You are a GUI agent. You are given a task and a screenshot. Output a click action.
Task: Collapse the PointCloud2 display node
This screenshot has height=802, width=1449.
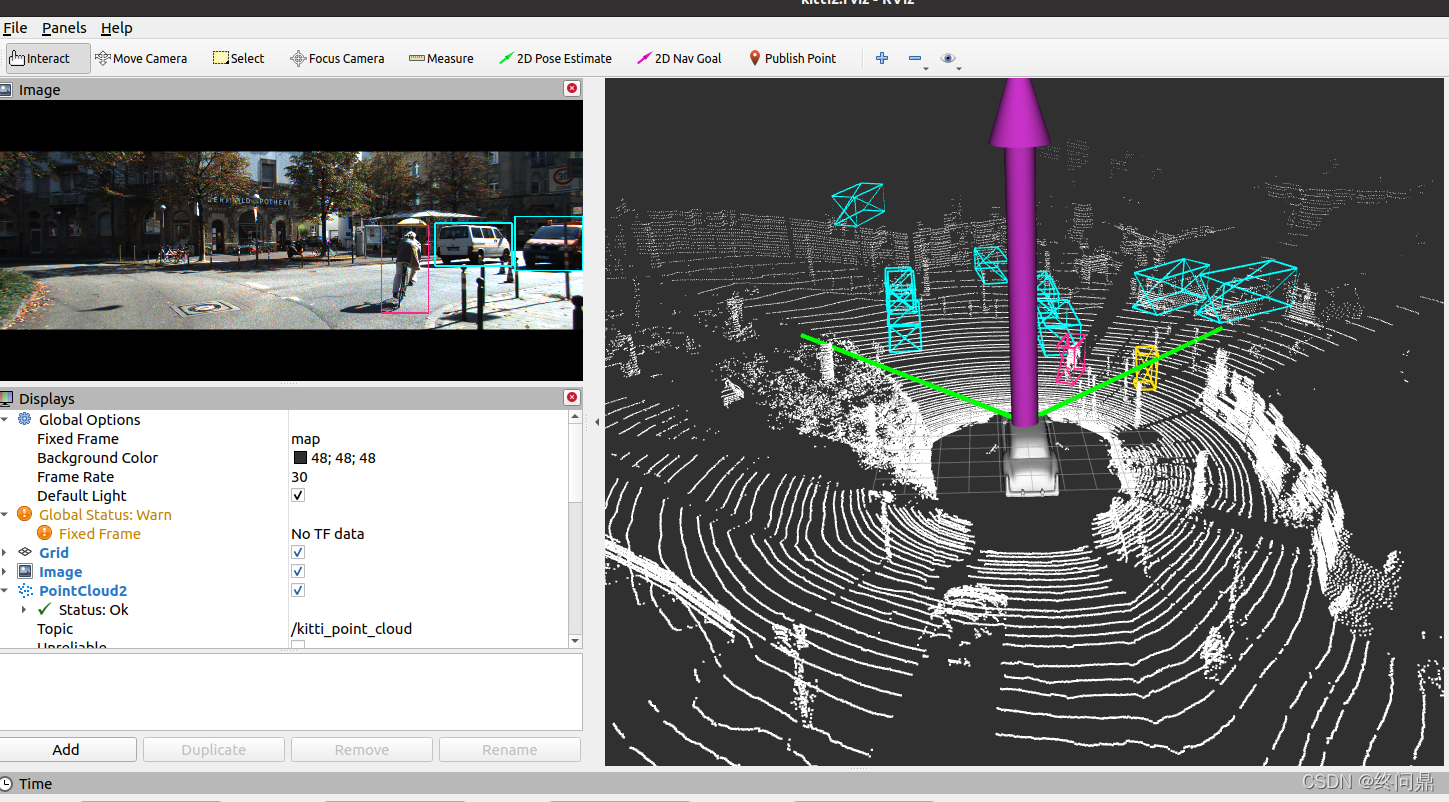(5, 591)
